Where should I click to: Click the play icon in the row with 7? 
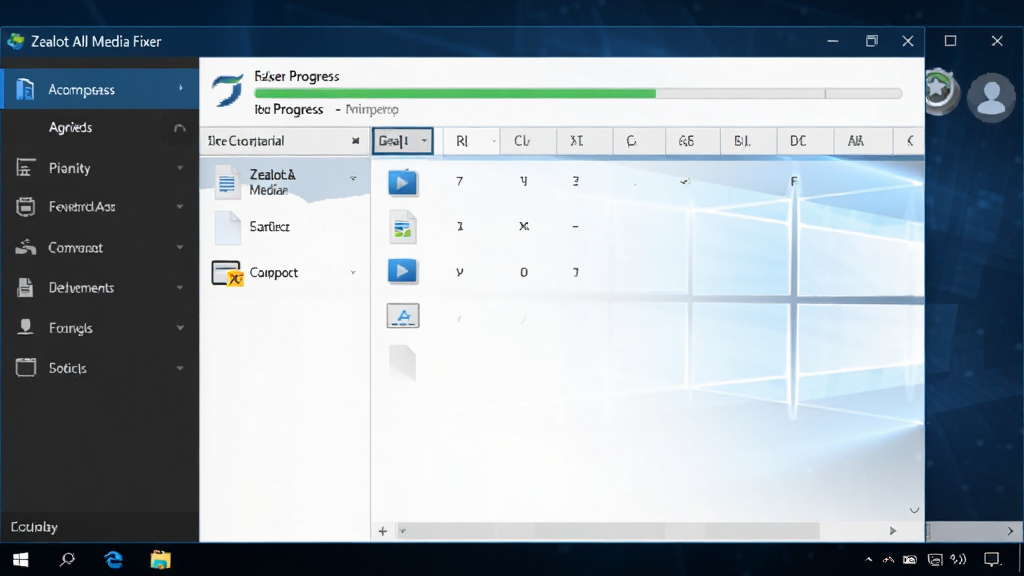(x=402, y=182)
